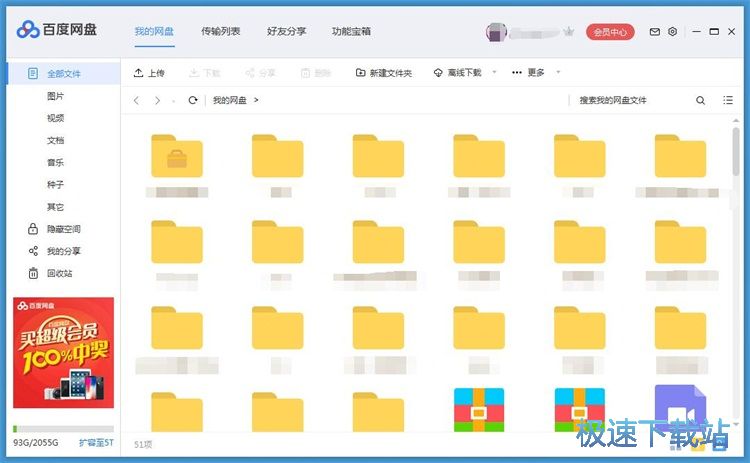This screenshot has height=463, width=750.
Task: Open the 回收站 recycle bin
Action: click(50, 273)
